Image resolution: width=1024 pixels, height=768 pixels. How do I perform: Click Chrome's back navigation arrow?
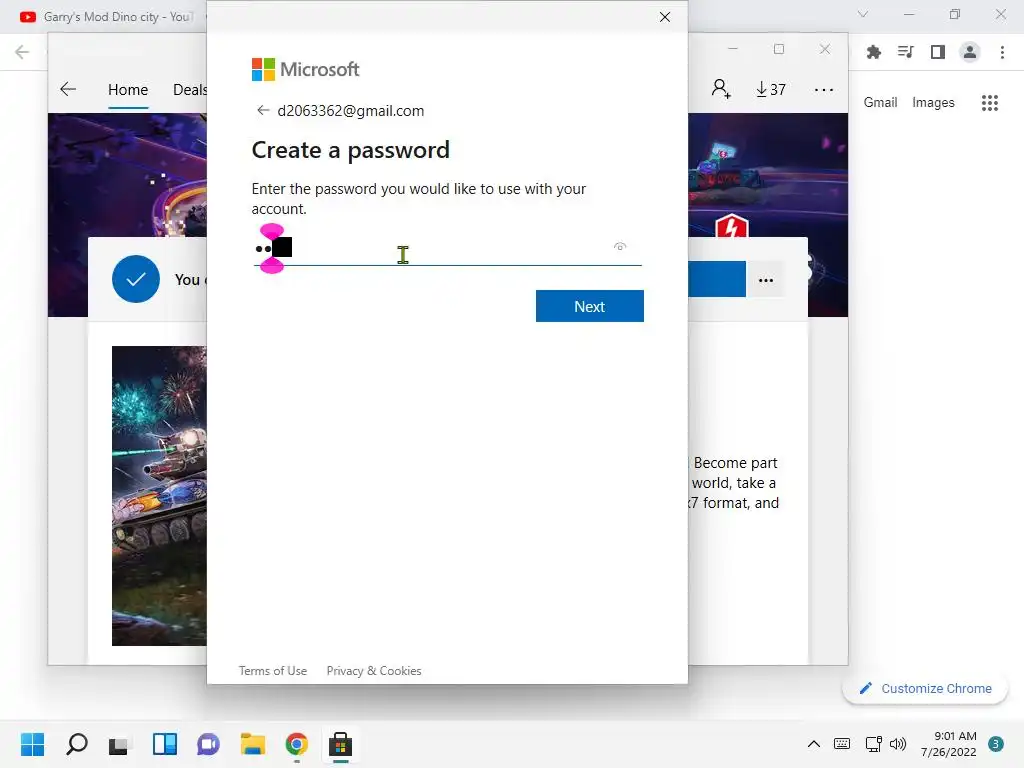coord(22,52)
